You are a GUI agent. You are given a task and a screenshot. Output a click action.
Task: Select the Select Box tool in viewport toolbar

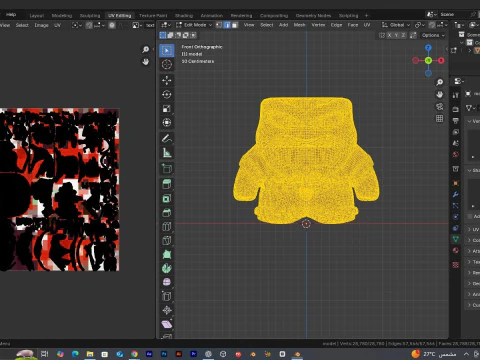pos(167,50)
